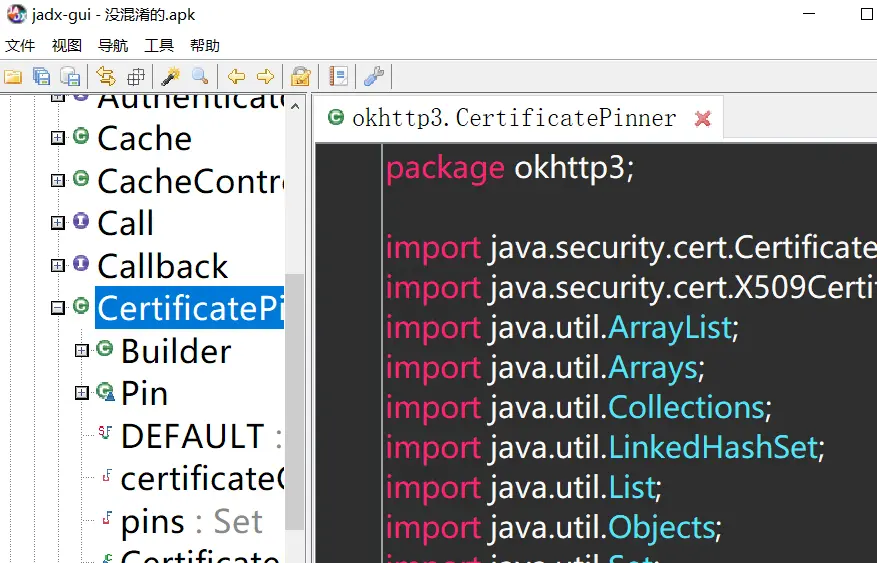Click the DEFAULT static field icon
Viewport: 877px width, 563px height.
(x=105, y=432)
